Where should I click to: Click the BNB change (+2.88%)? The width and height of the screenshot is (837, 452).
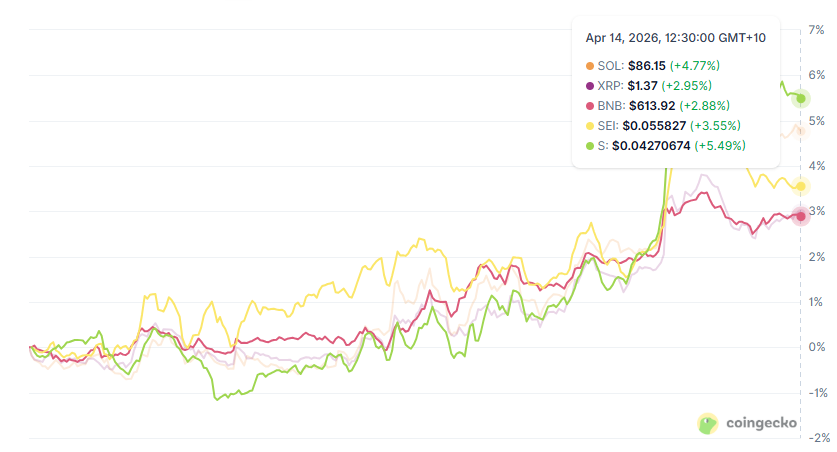705,106
